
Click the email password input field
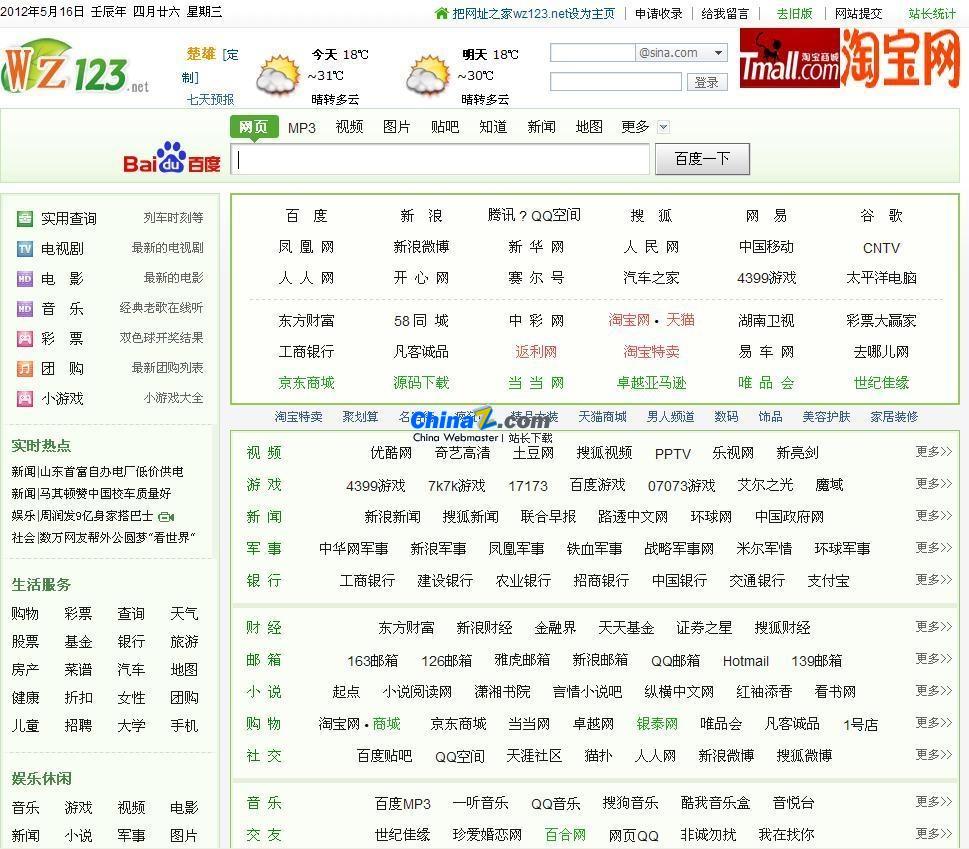[616, 82]
